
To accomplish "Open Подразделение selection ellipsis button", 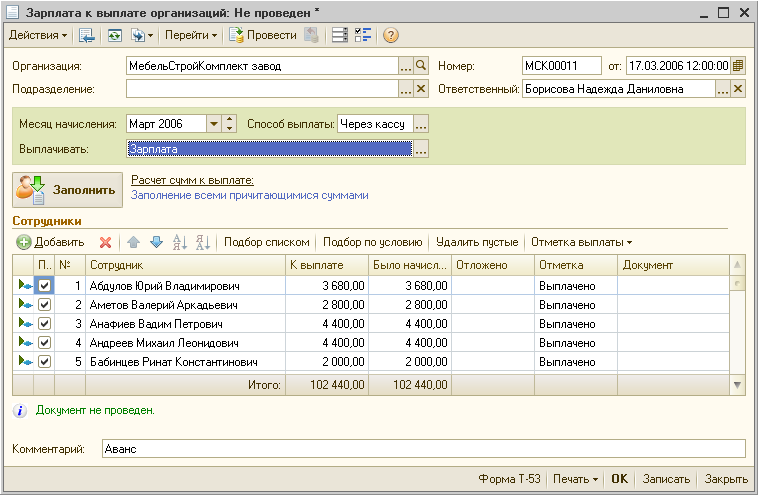I will (x=406, y=89).
